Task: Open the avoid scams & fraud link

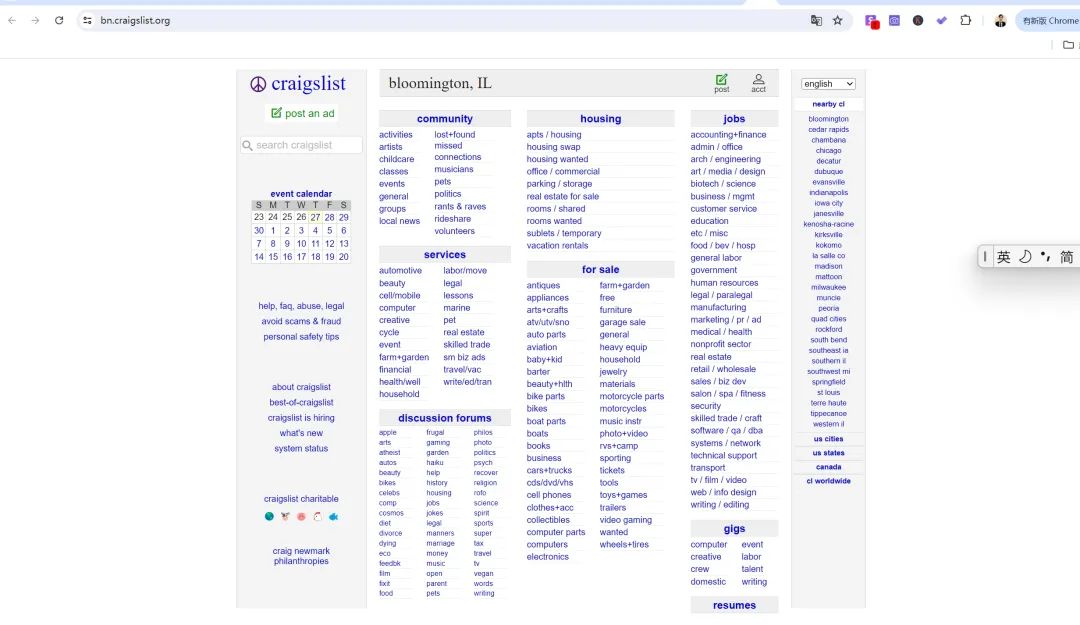Action: (x=301, y=321)
